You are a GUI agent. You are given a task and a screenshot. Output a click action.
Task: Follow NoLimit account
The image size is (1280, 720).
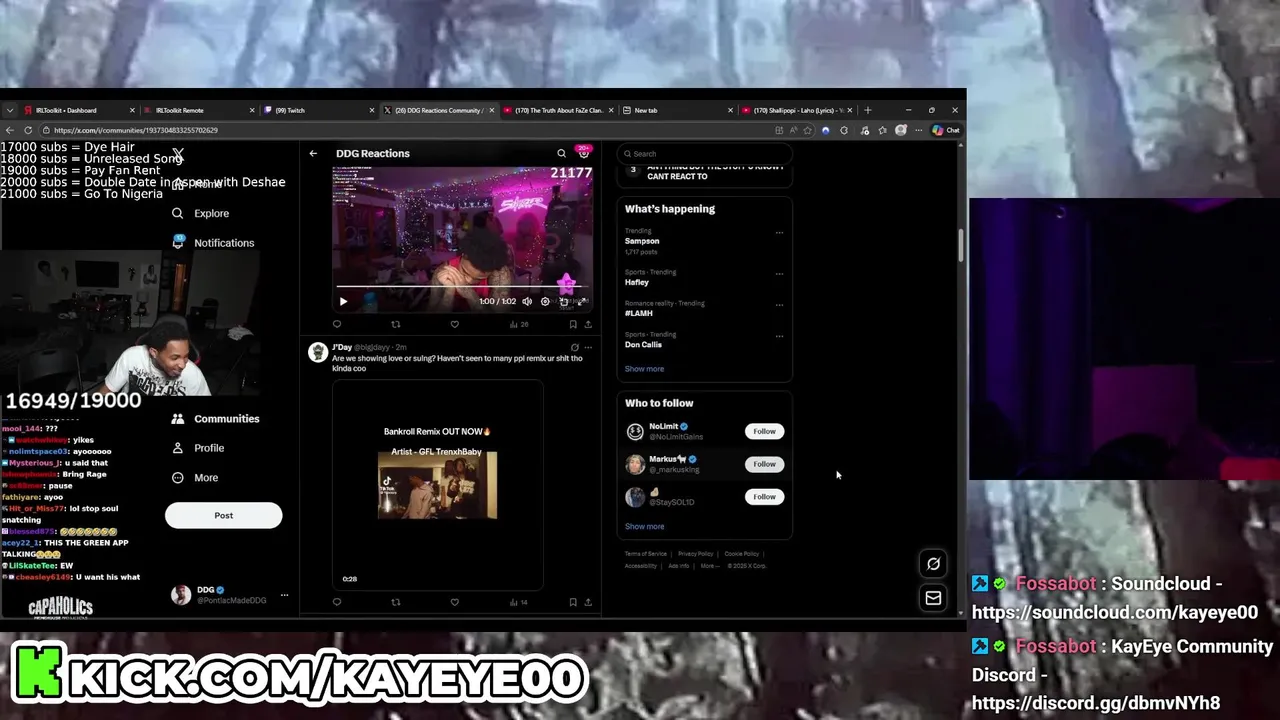(764, 431)
